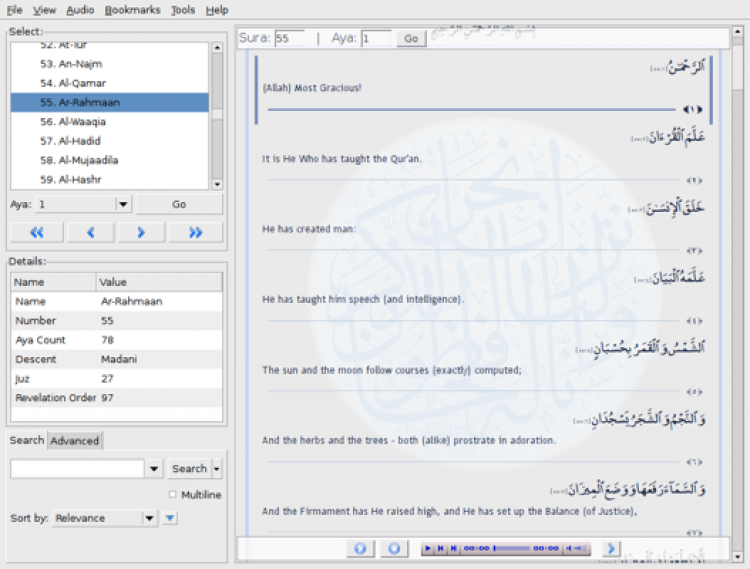
Task: Open the search history dropdown arrow
Action: [x=154, y=468]
